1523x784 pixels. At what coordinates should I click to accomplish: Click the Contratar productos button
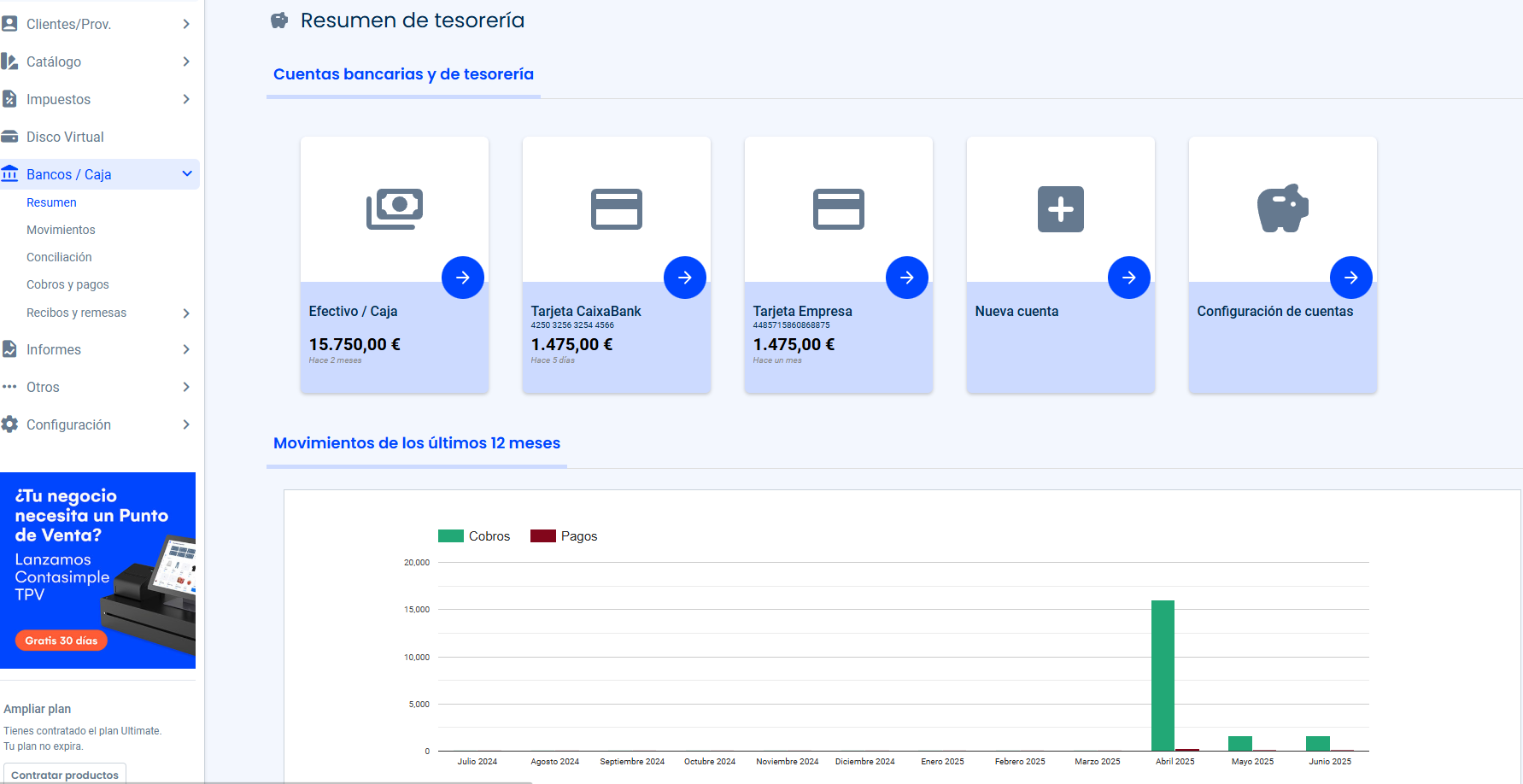click(65, 775)
